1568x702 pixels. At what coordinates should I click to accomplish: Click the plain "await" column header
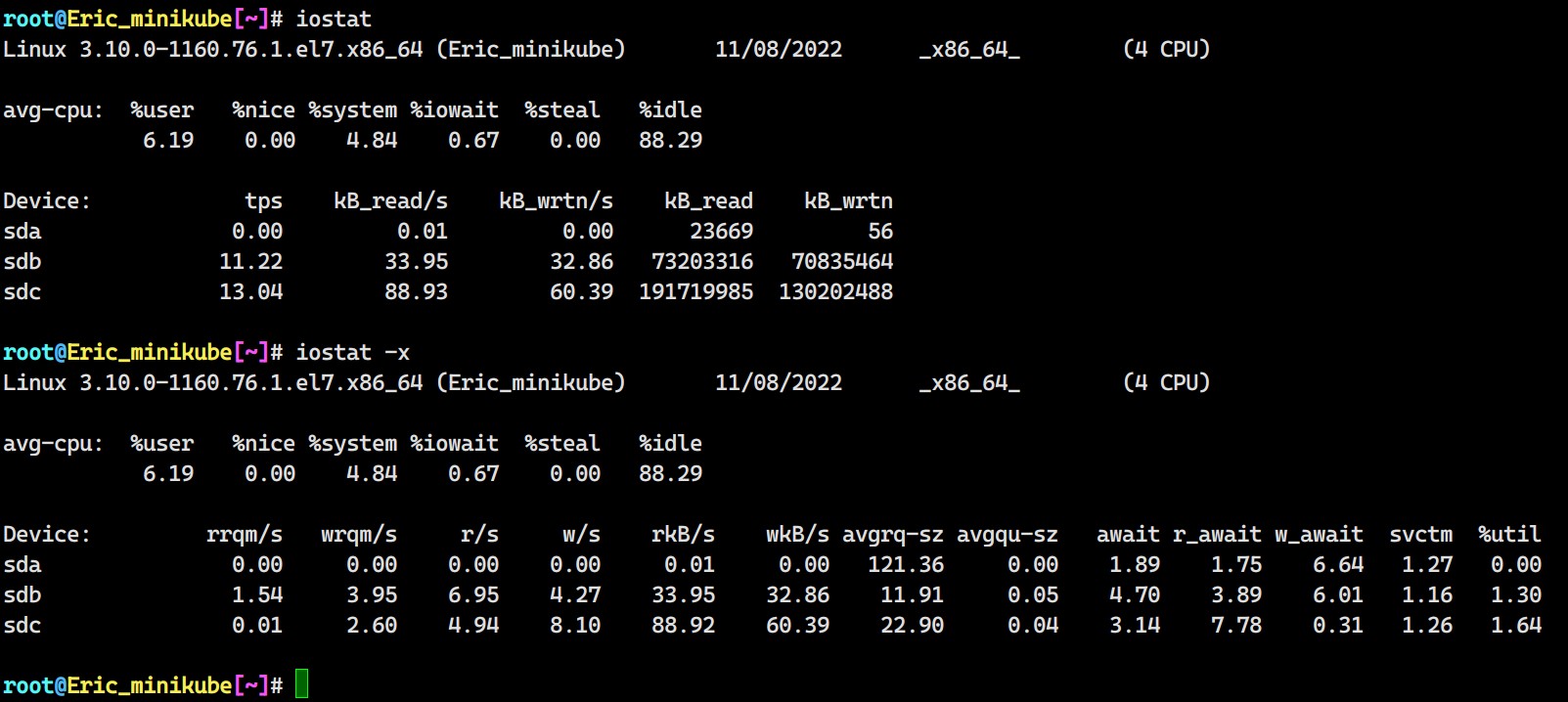click(x=1128, y=535)
